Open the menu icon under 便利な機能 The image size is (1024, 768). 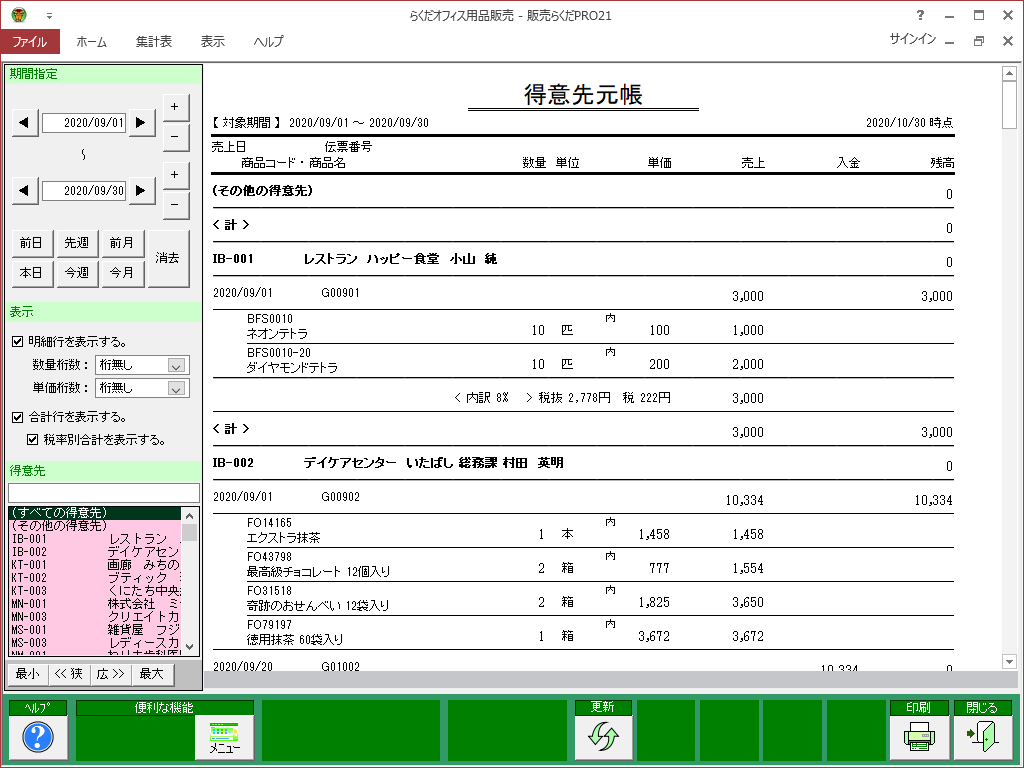tap(225, 737)
